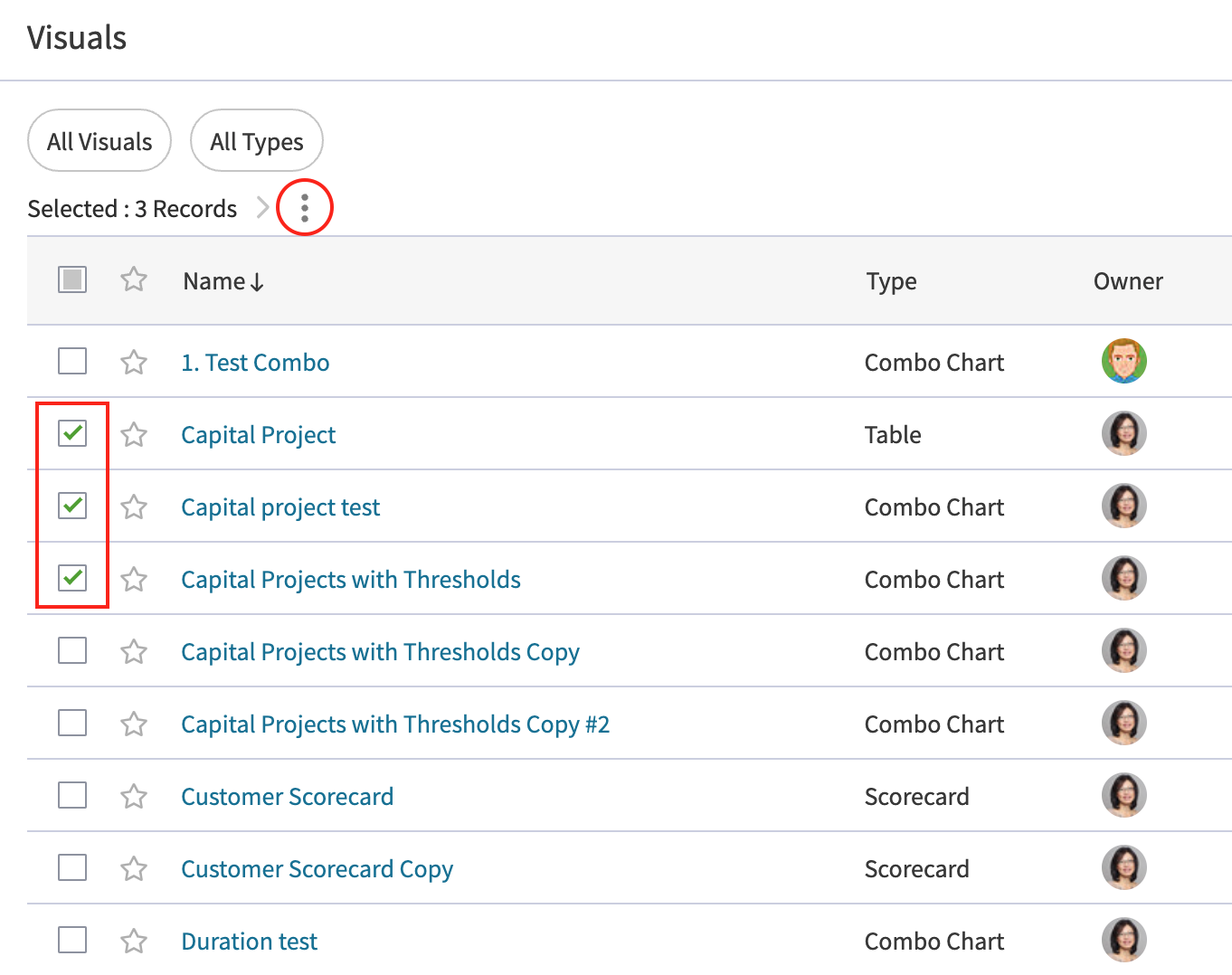The image size is (1232, 975).
Task: Open the Capital Projects with Thresholds link
Action: [350, 579]
